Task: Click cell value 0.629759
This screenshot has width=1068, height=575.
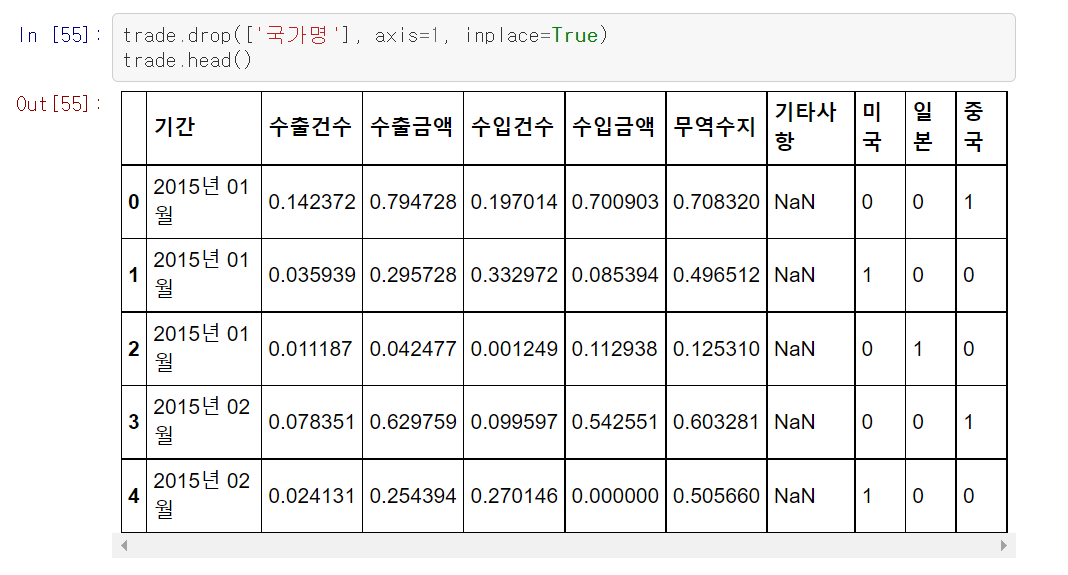Action: (x=413, y=422)
